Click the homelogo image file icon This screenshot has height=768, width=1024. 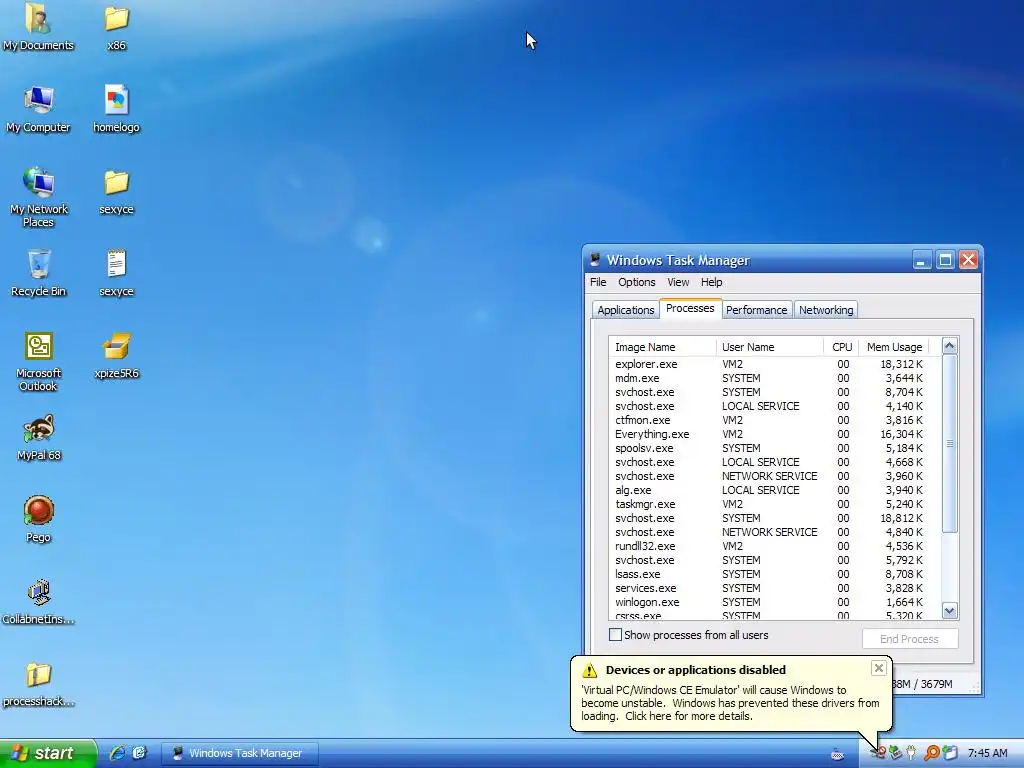tap(116, 109)
